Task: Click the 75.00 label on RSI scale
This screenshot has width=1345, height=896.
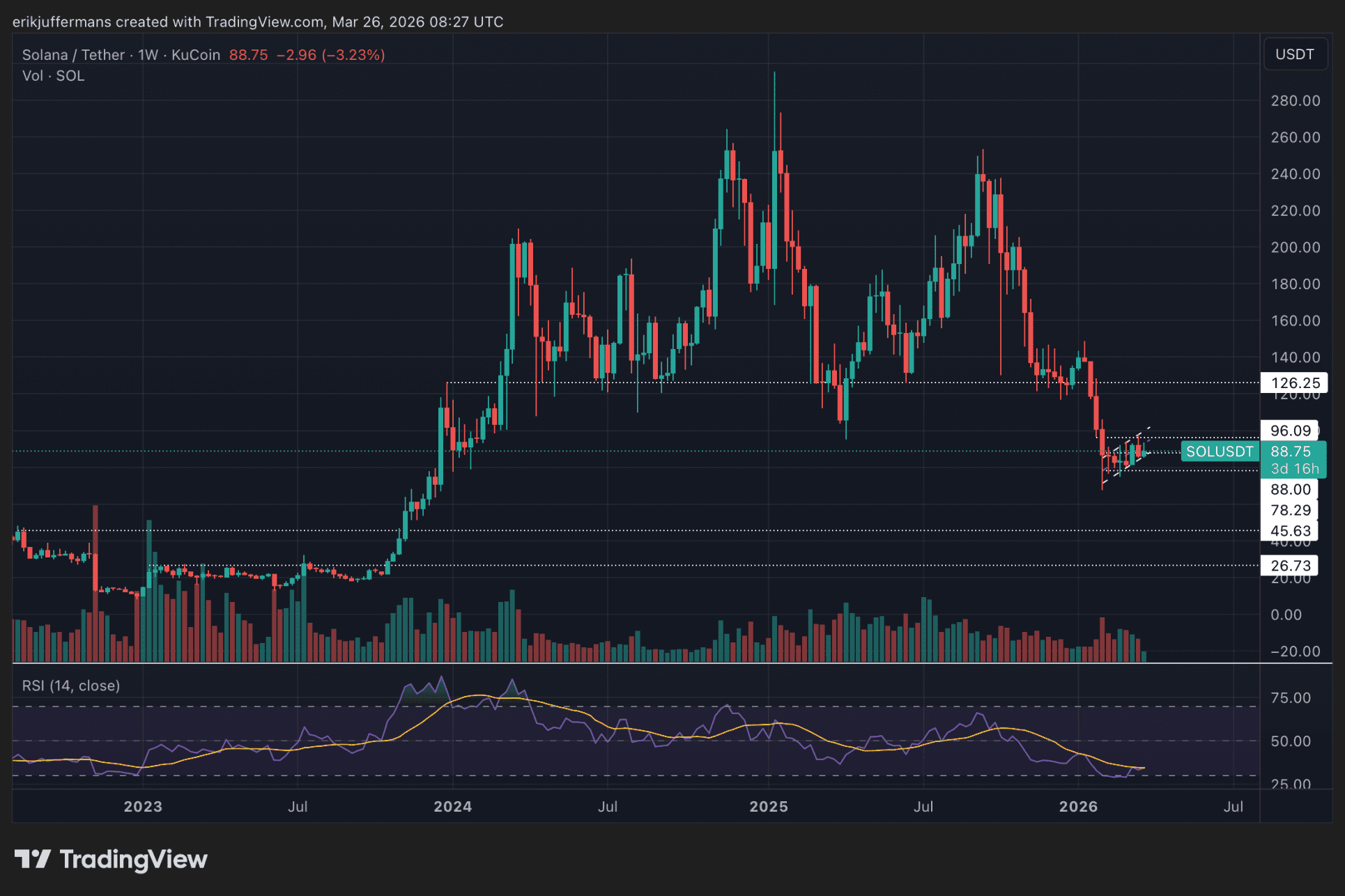Action: click(1290, 698)
